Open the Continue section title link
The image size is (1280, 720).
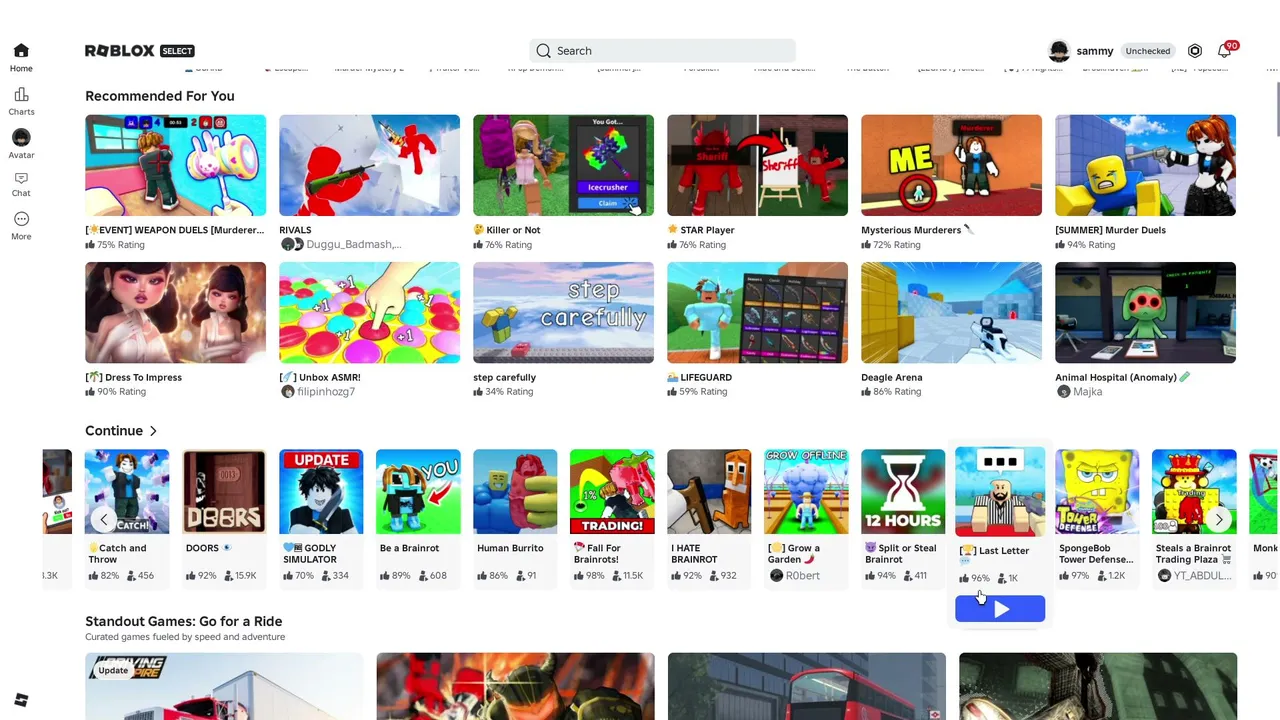114,431
